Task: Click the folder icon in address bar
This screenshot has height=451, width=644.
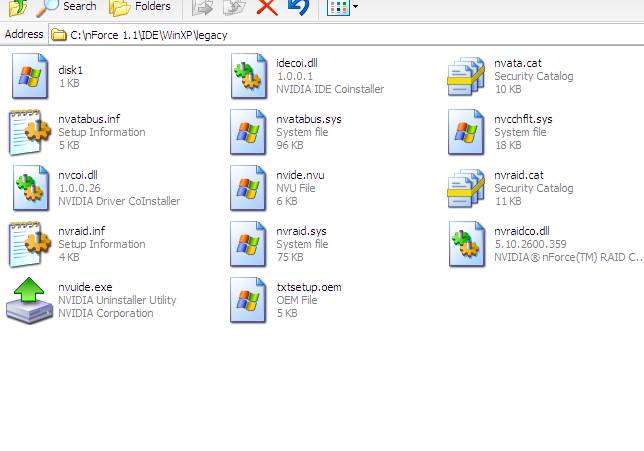Action: (59, 35)
